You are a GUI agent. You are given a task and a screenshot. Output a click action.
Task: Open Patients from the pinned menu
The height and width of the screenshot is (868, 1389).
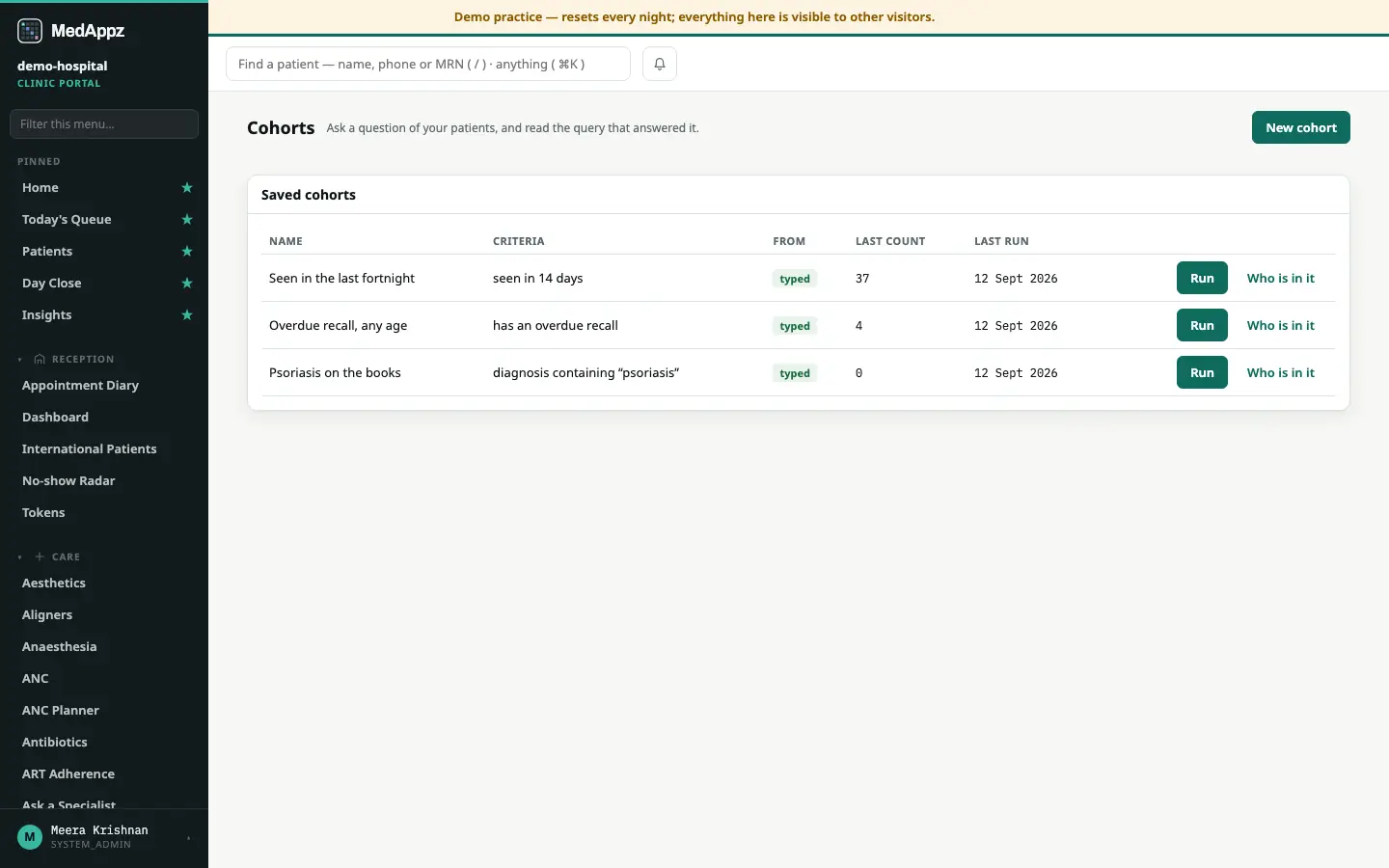coord(47,252)
